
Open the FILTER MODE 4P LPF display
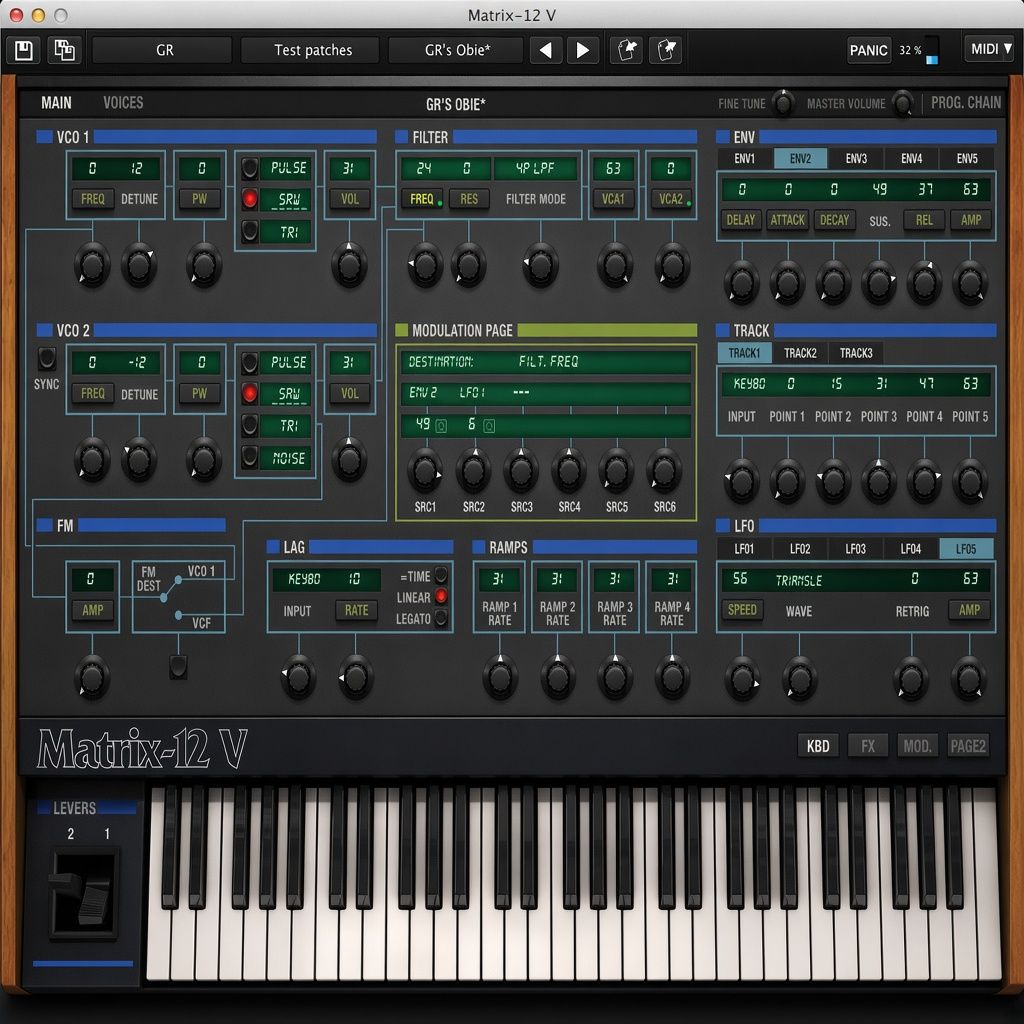coord(535,168)
